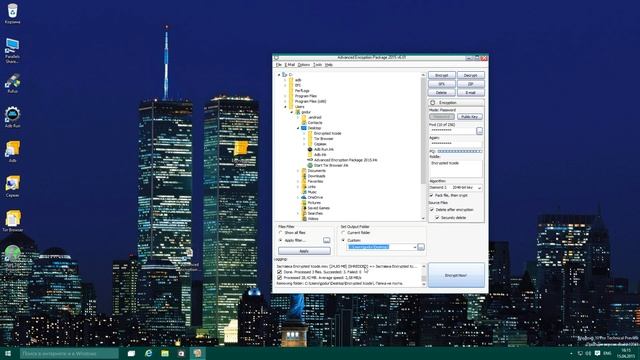Image resolution: width=640 pixels, height=360 pixels.
Task: Open the Adb Run desktop shortcut
Action: tap(13, 116)
